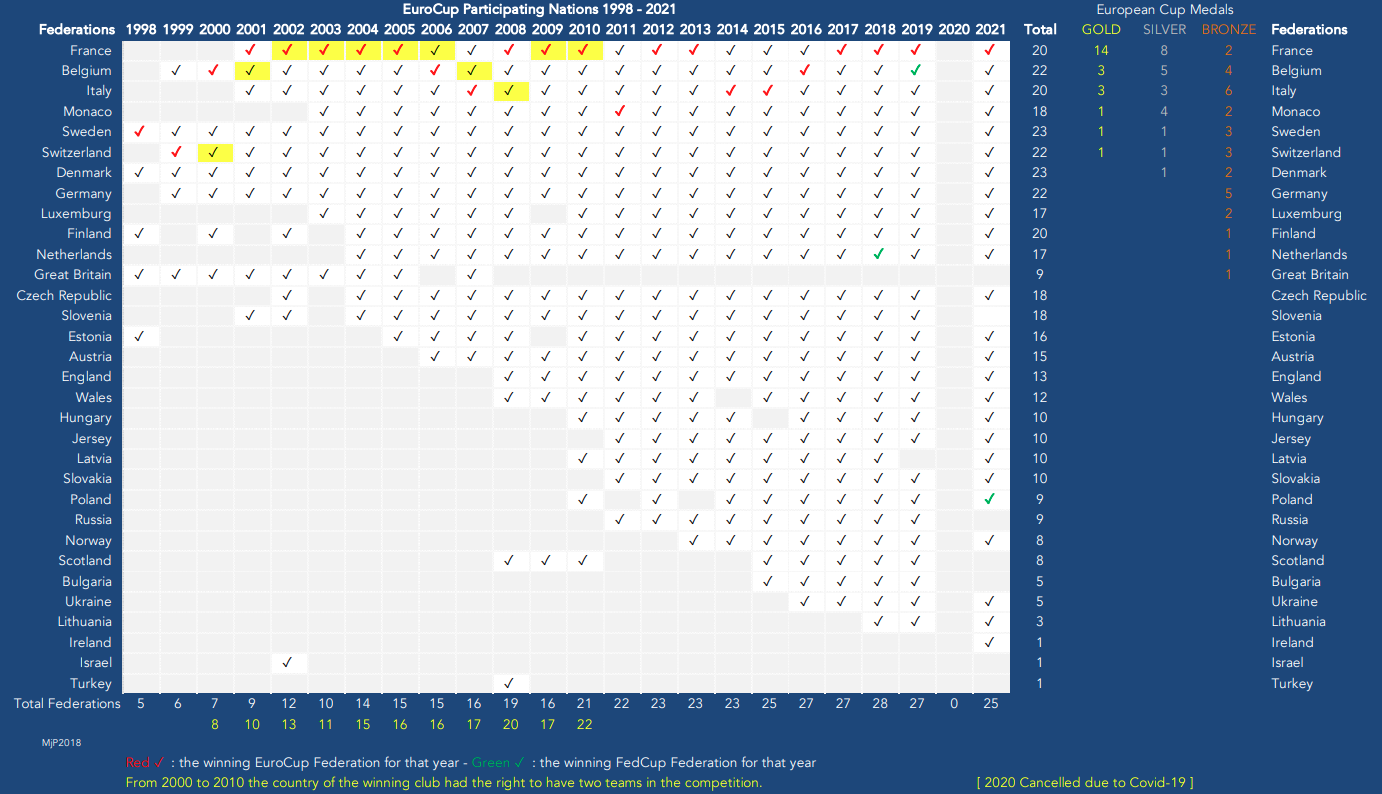Click Switzerland's red checkmark for 1999
The width and height of the screenshot is (1382, 794).
pyautogui.click(x=176, y=152)
